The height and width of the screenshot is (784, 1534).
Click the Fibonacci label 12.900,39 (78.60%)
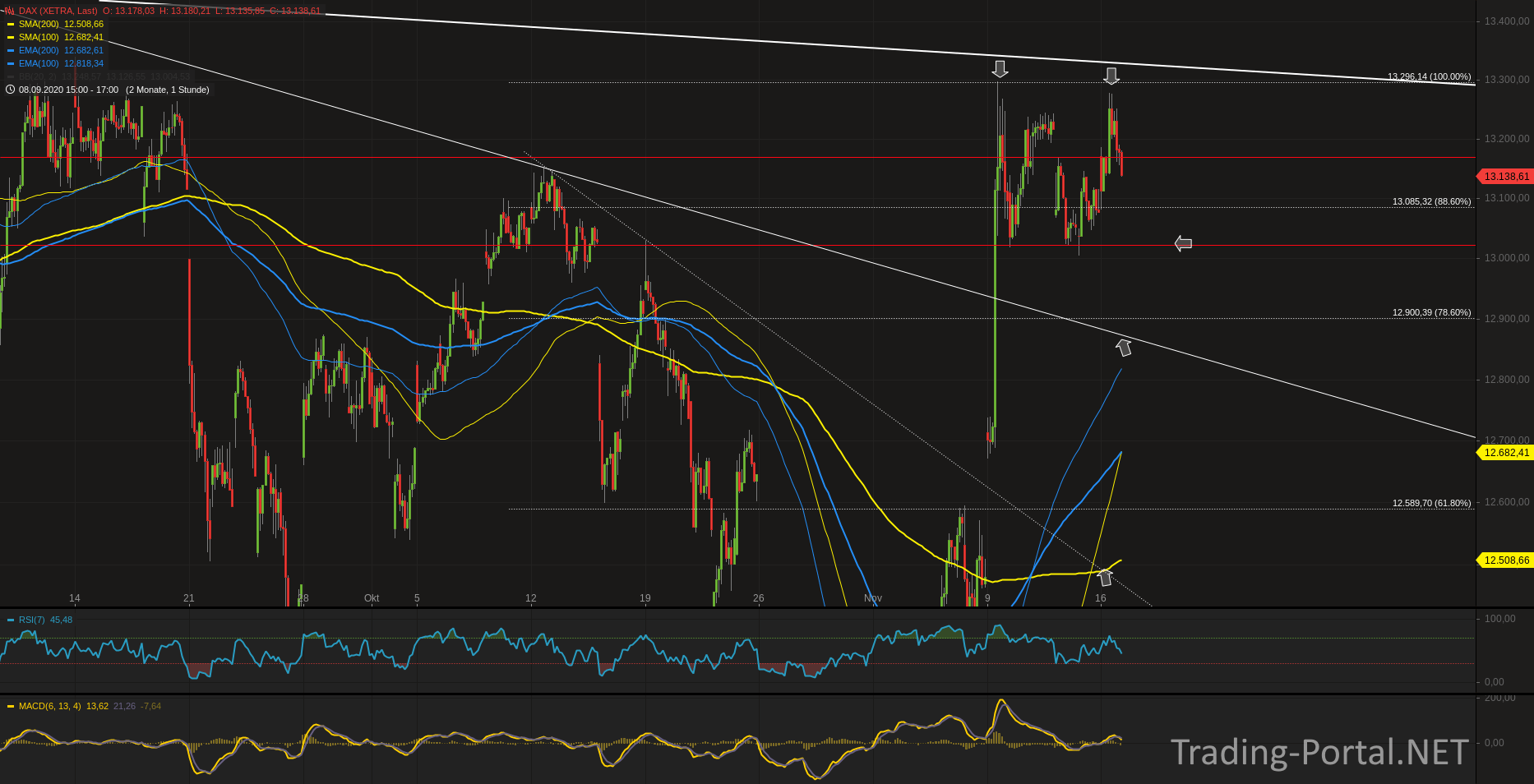1432,312
